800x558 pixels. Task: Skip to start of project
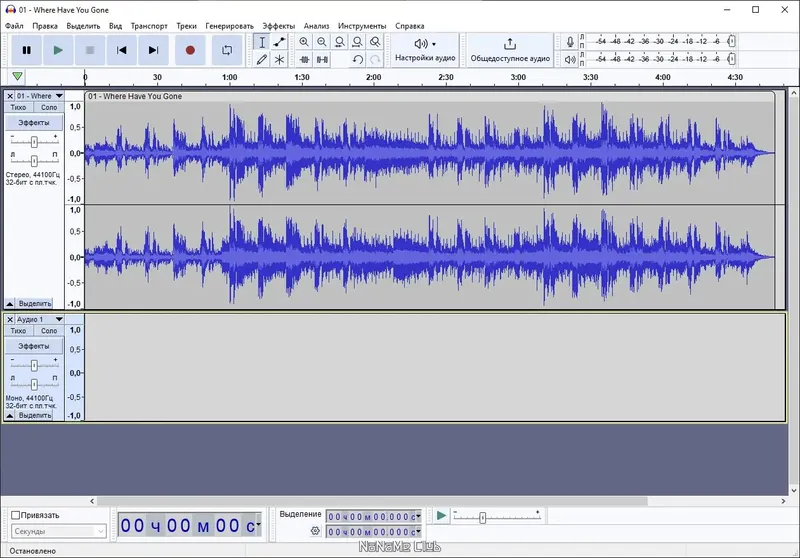[x=121, y=50]
